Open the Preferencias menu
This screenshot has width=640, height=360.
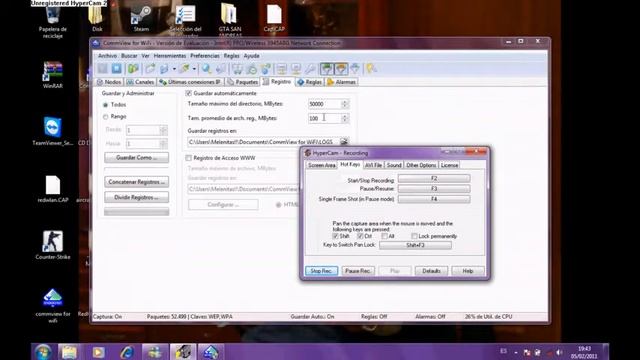[205, 56]
